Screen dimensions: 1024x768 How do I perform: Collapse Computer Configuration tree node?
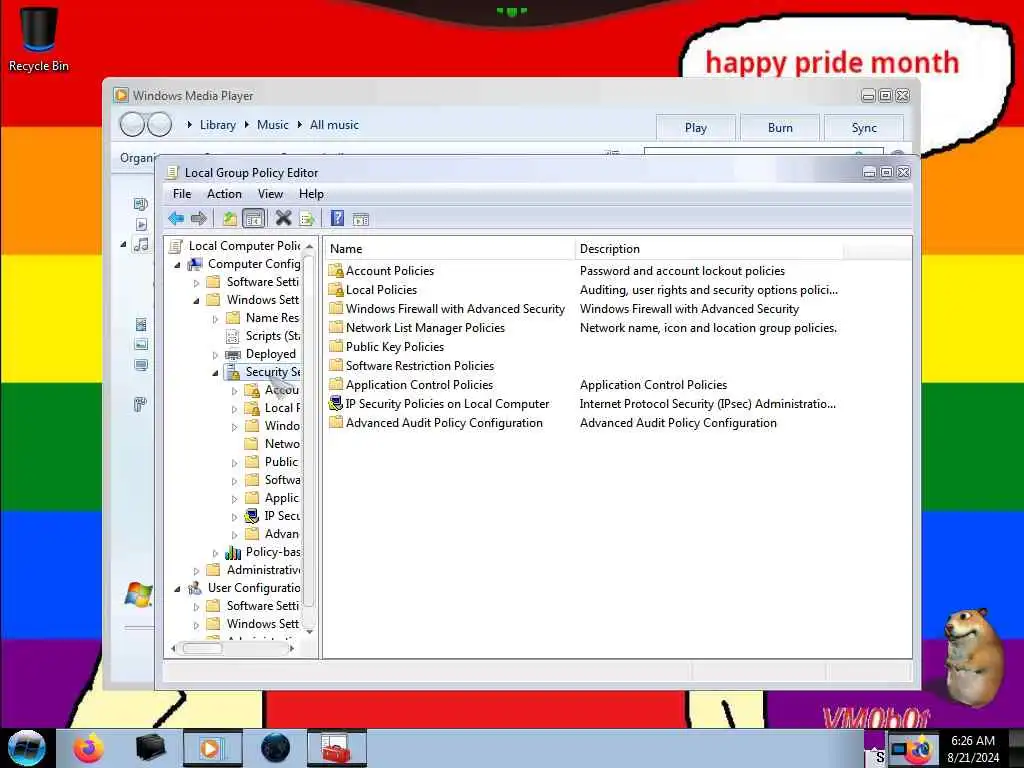pos(177,265)
